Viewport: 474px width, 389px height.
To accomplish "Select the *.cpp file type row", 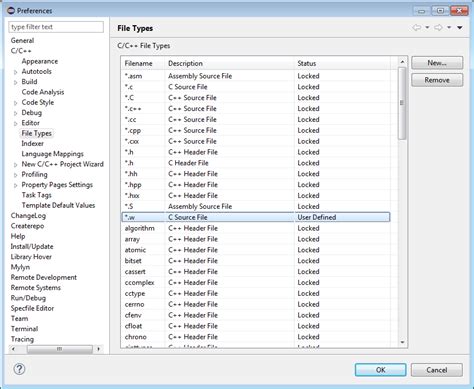I will (256, 130).
